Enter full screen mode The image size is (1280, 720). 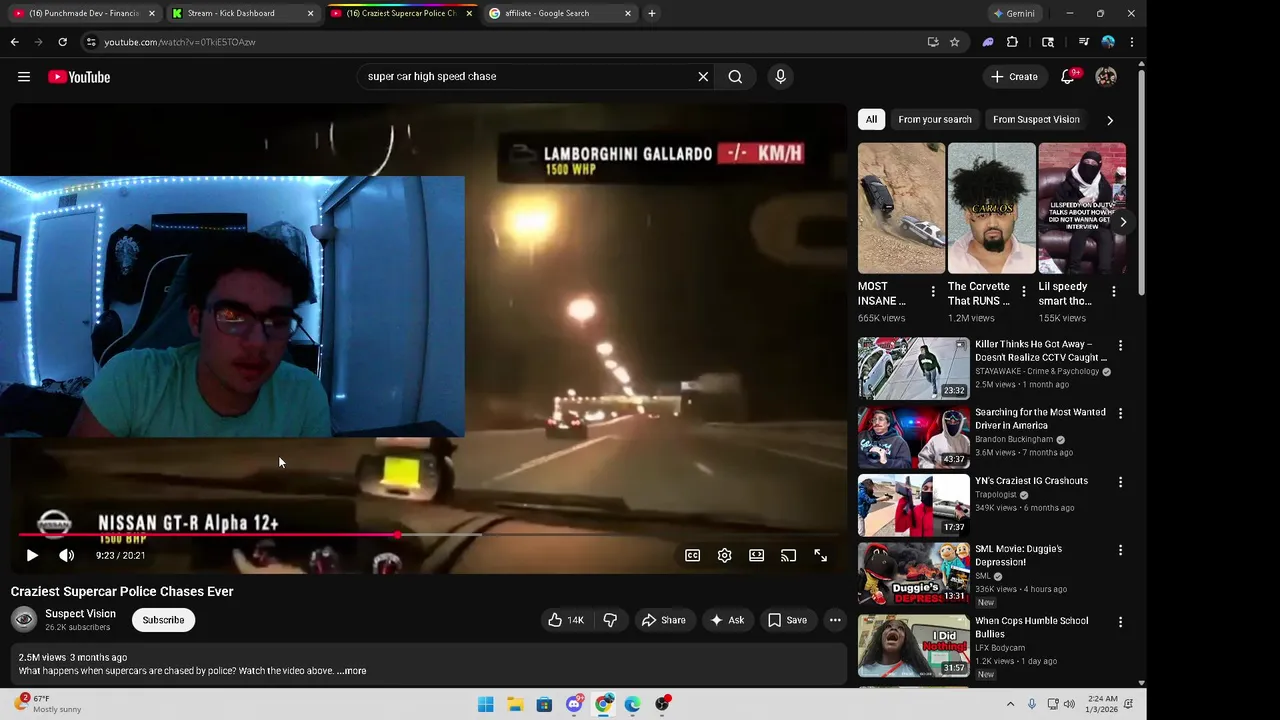(820, 555)
